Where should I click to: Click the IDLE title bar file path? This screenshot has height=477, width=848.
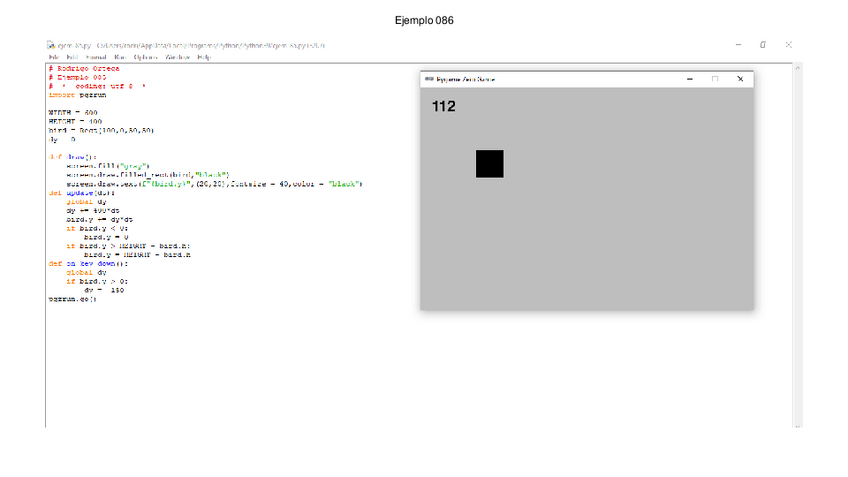[x=211, y=45]
